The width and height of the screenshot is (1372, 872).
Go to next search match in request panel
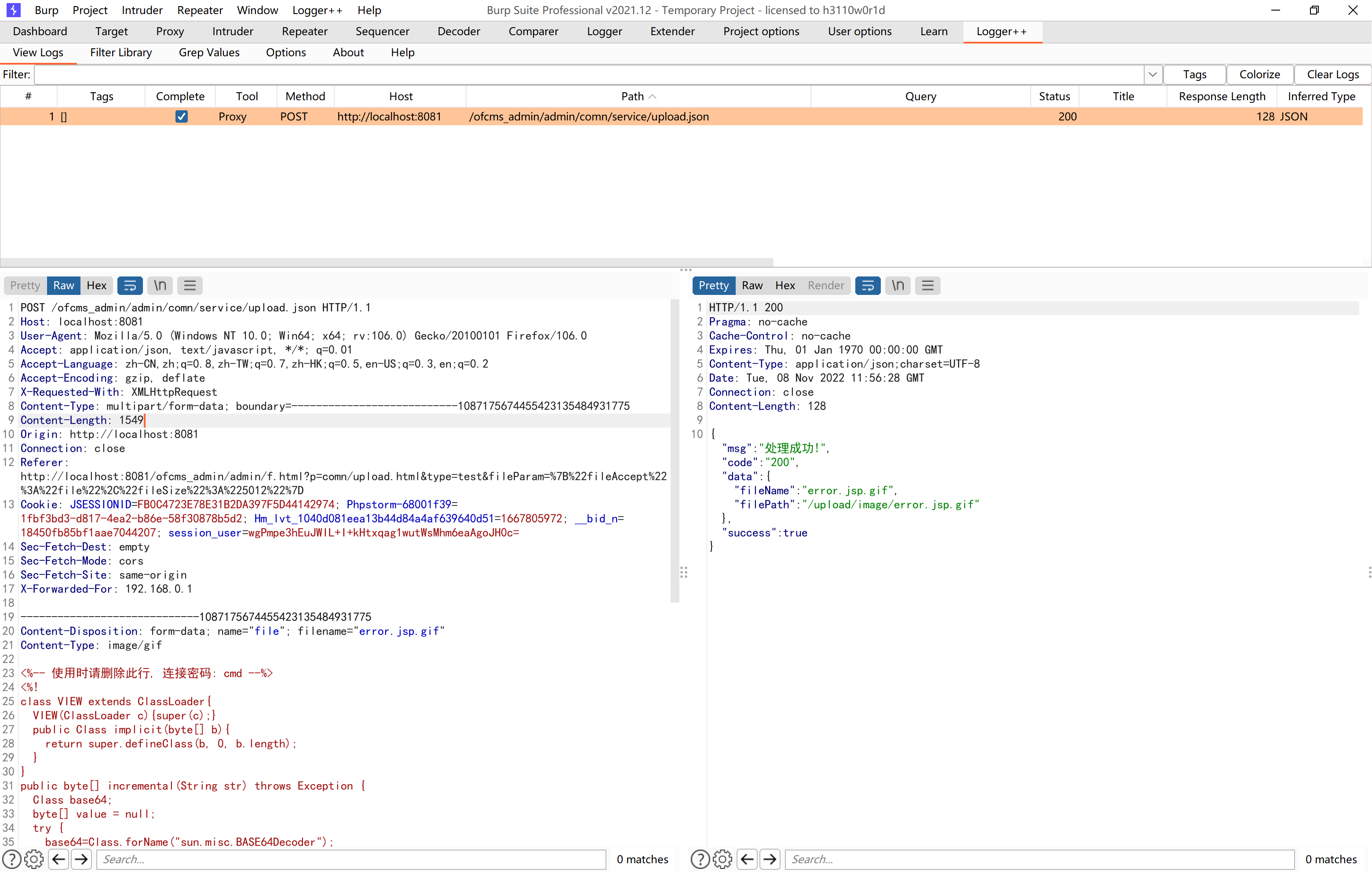click(81, 859)
